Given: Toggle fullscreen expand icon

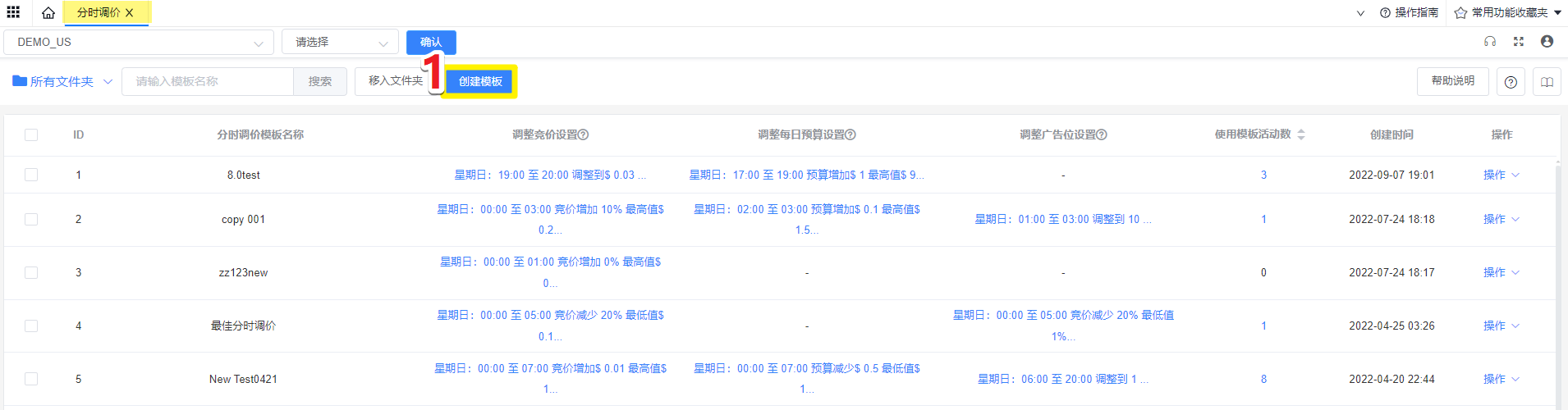Looking at the screenshot, I should (1519, 41).
